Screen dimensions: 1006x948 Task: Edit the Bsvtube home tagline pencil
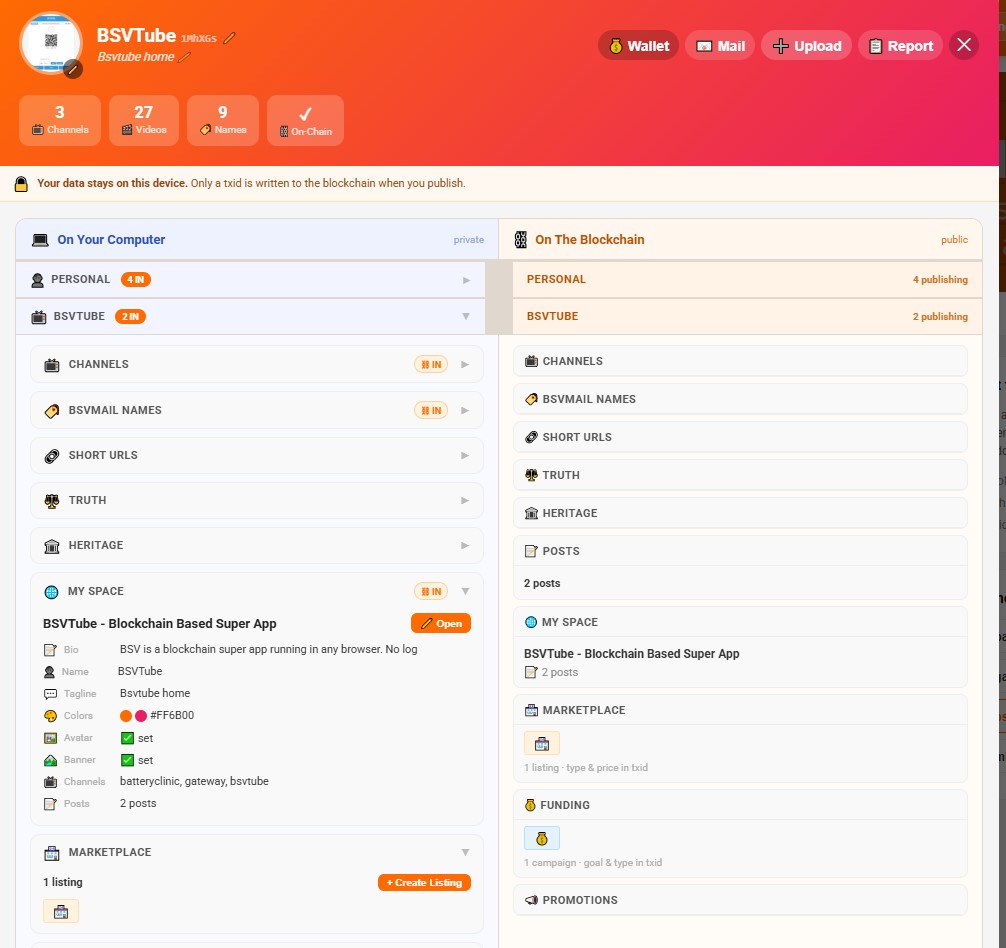184,57
